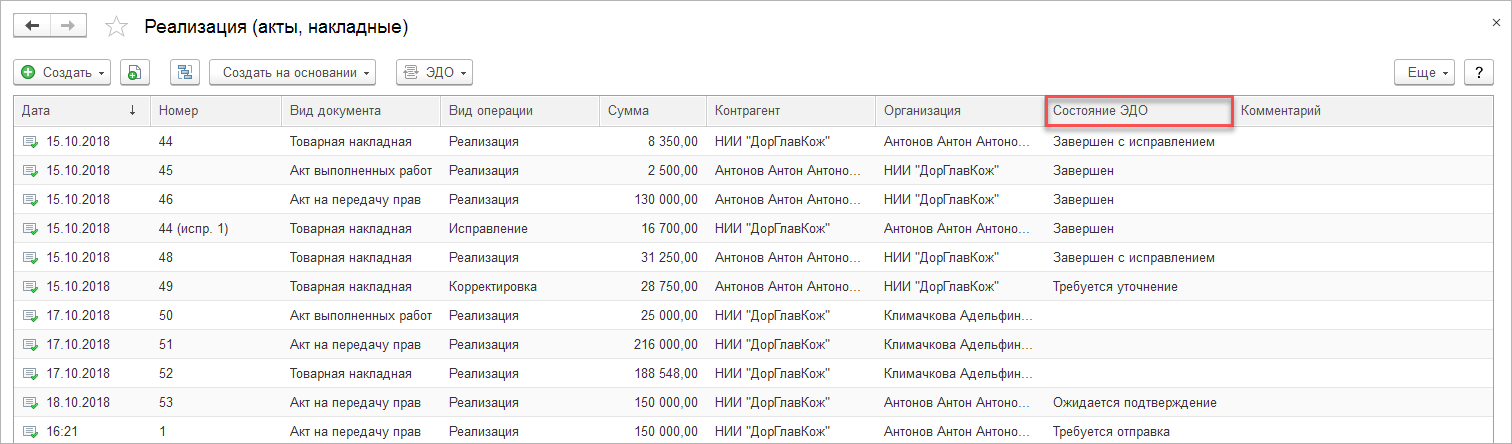
Task: Click document icon of row number 53
Action: [x=31, y=403]
